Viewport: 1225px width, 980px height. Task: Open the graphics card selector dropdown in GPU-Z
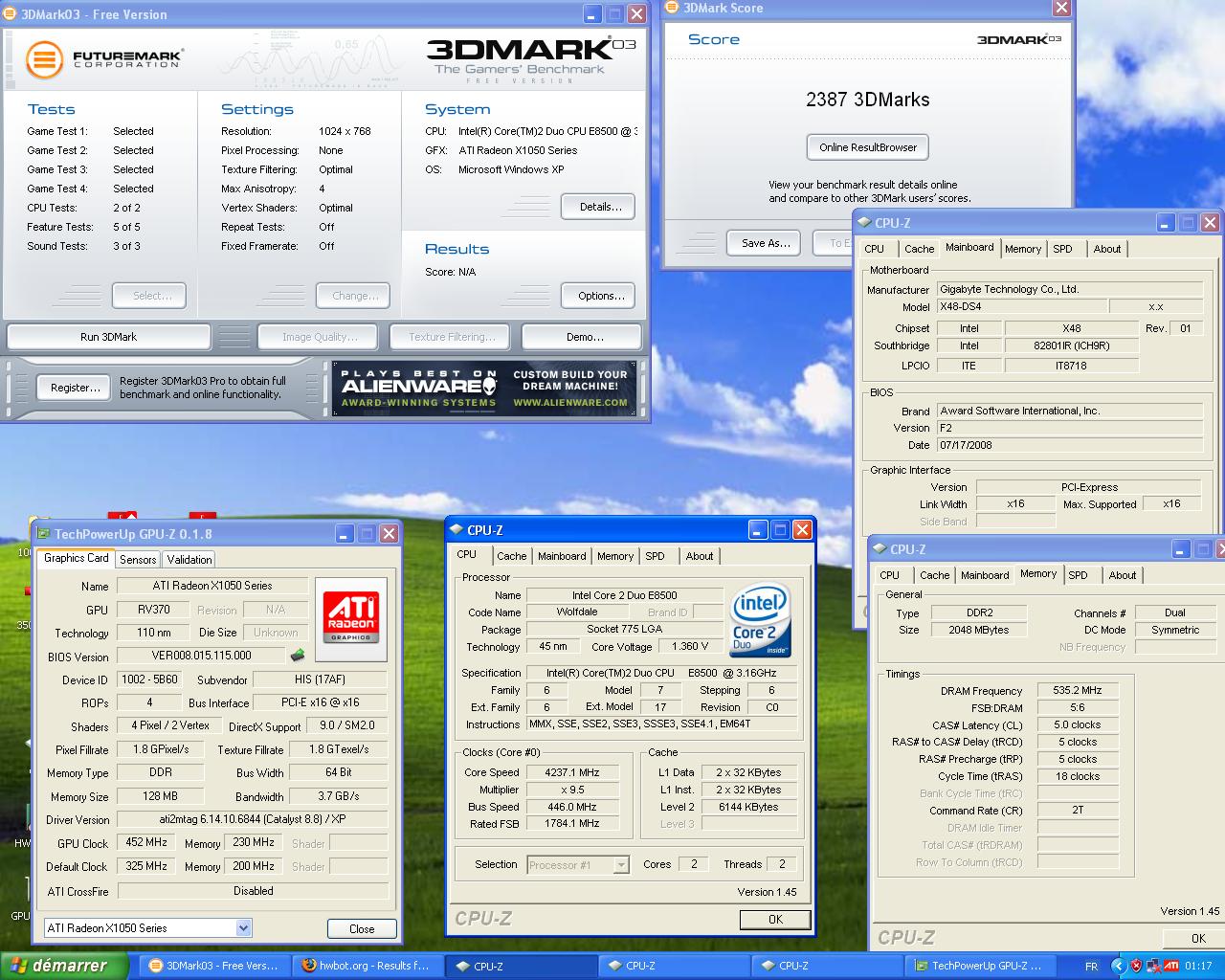tap(243, 927)
